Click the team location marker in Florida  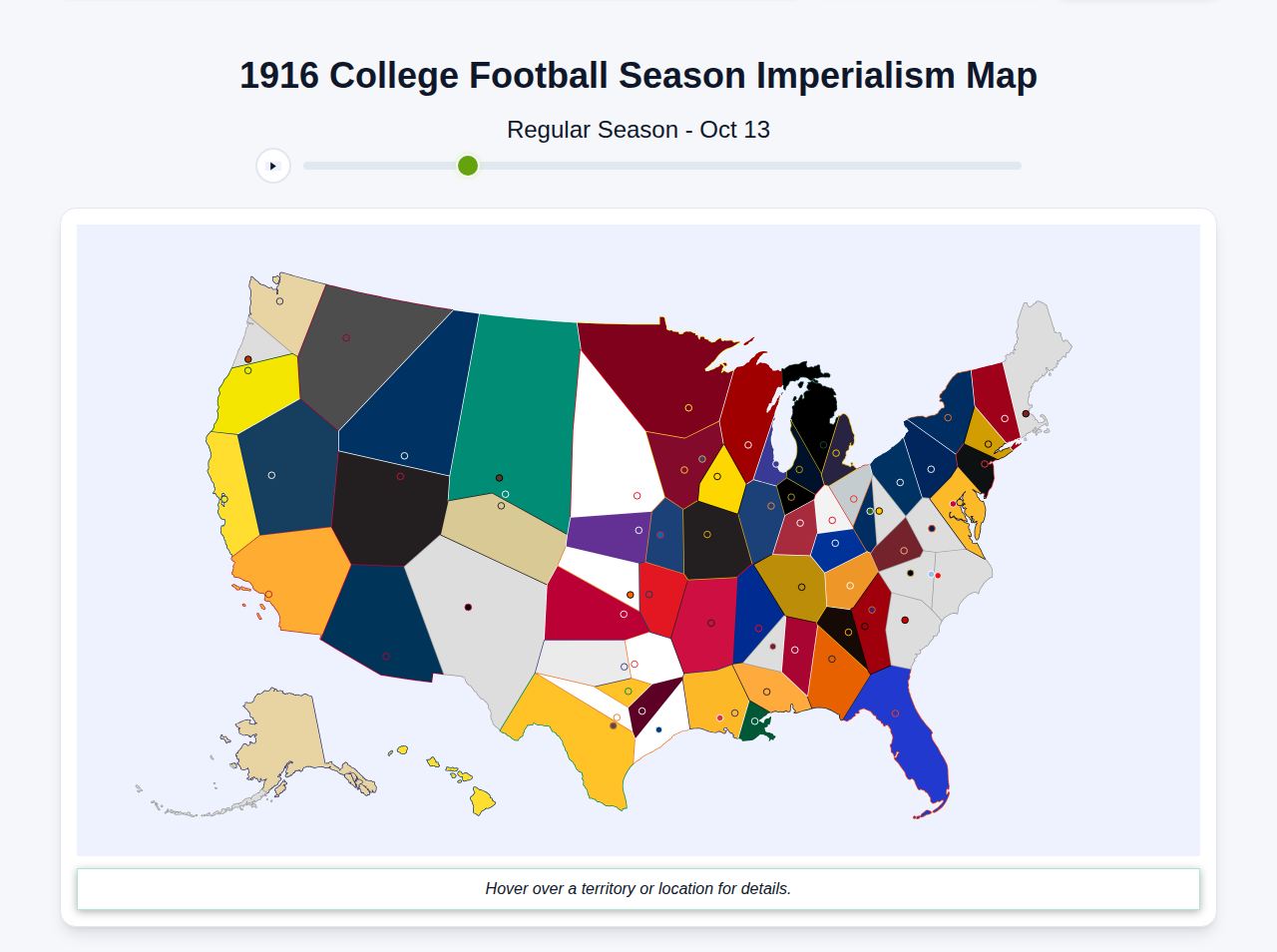(896, 713)
